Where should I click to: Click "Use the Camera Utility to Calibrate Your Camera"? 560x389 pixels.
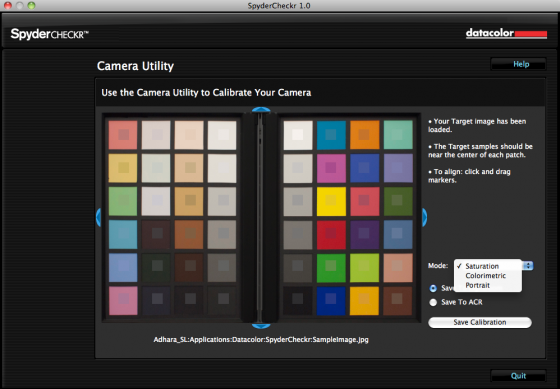coord(206,93)
